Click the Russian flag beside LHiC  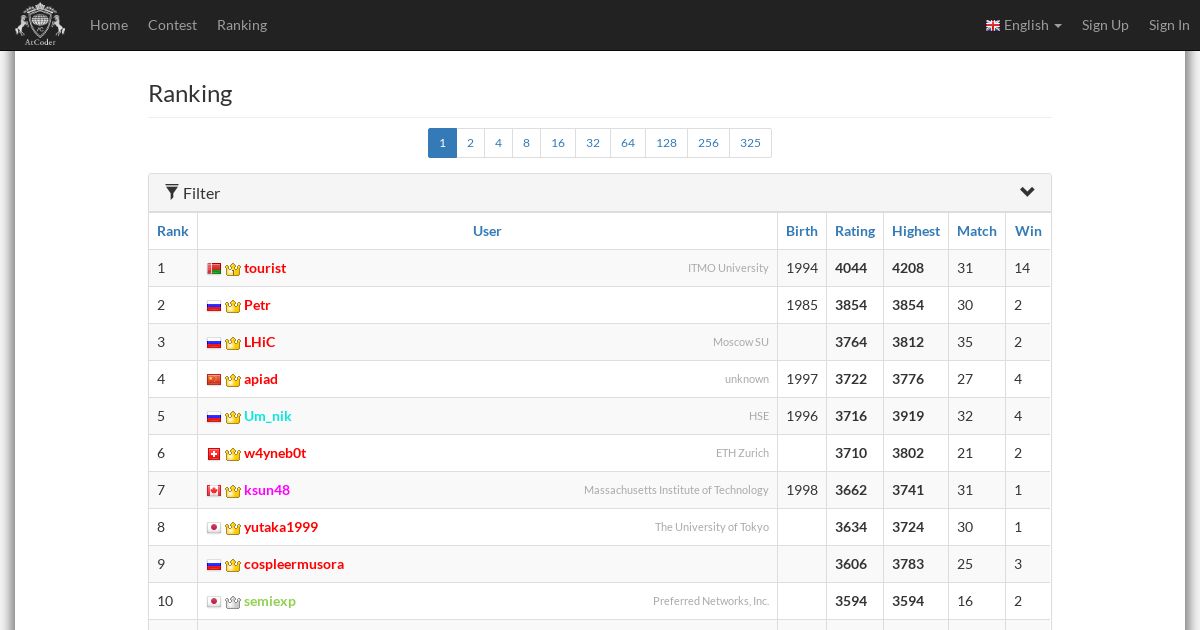(x=214, y=343)
